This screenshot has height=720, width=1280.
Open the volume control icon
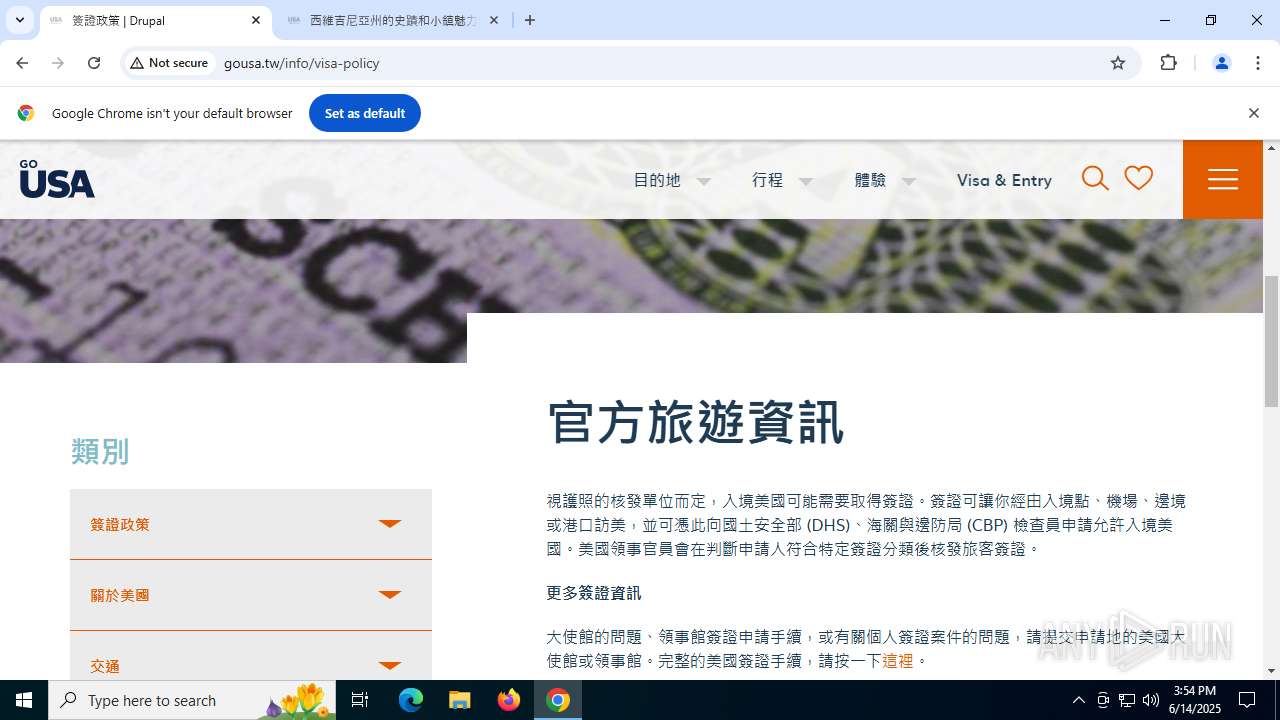(1150, 700)
